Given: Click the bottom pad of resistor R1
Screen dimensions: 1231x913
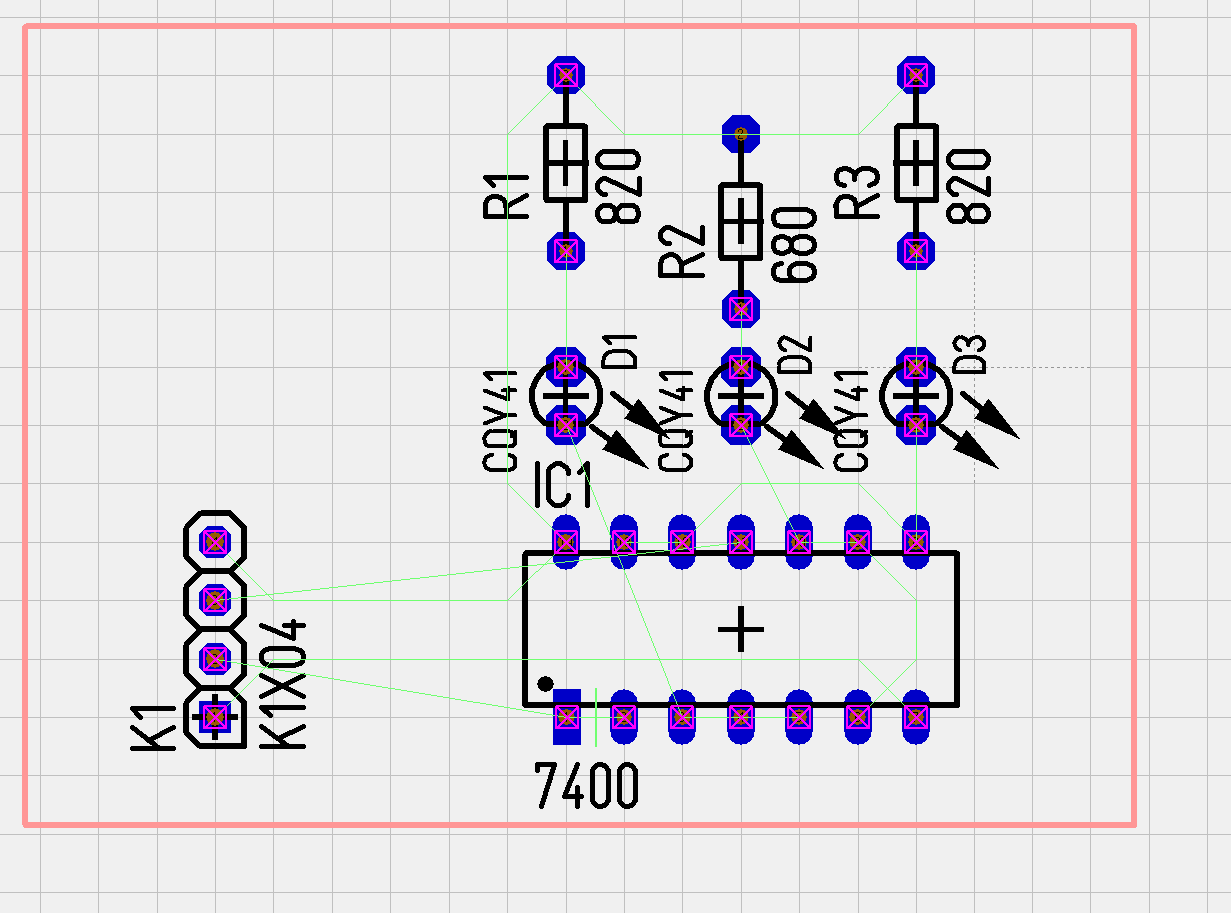Looking at the screenshot, I should (566, 250).
